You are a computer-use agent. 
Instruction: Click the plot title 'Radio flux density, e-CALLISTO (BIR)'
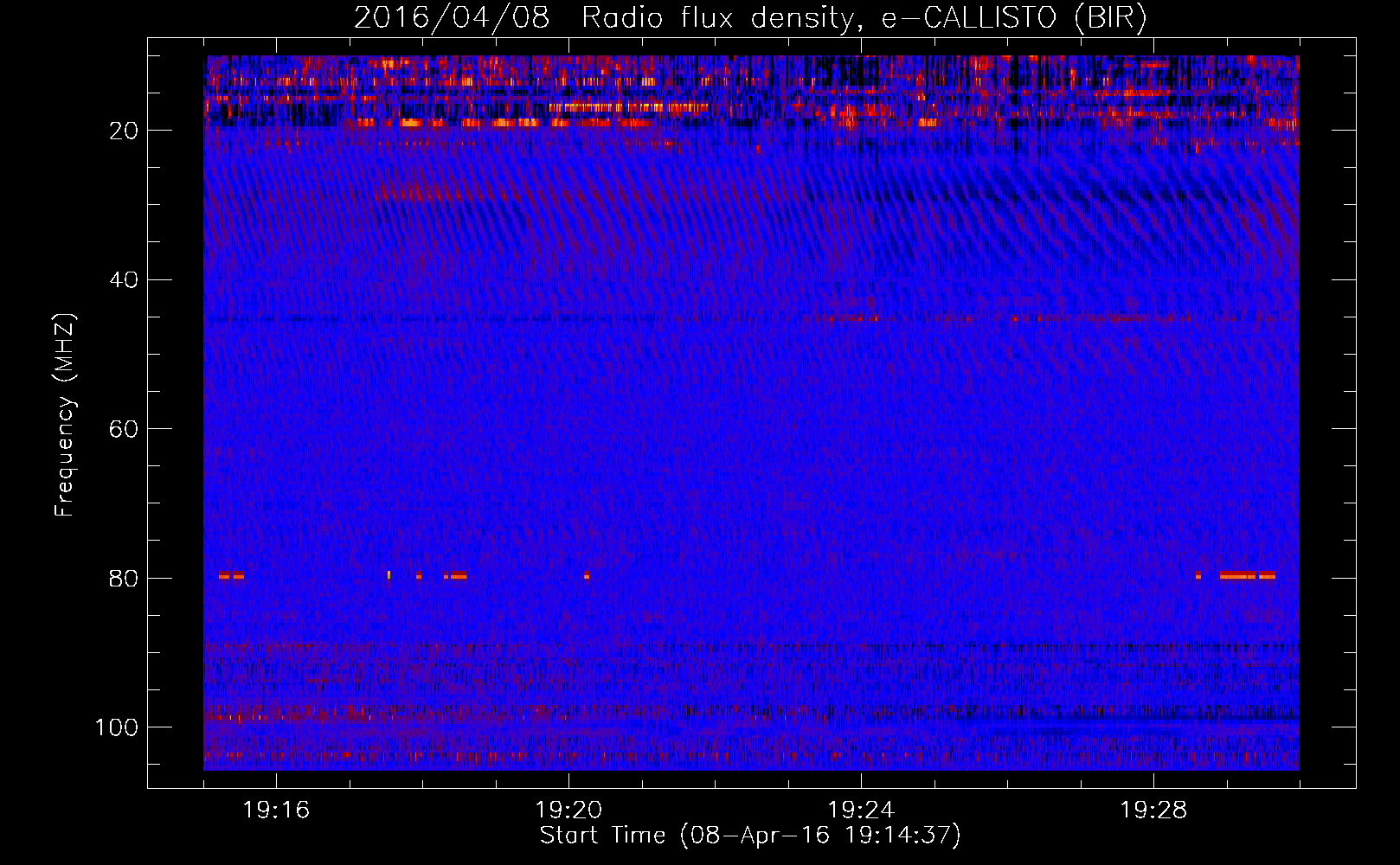point(864,18)
